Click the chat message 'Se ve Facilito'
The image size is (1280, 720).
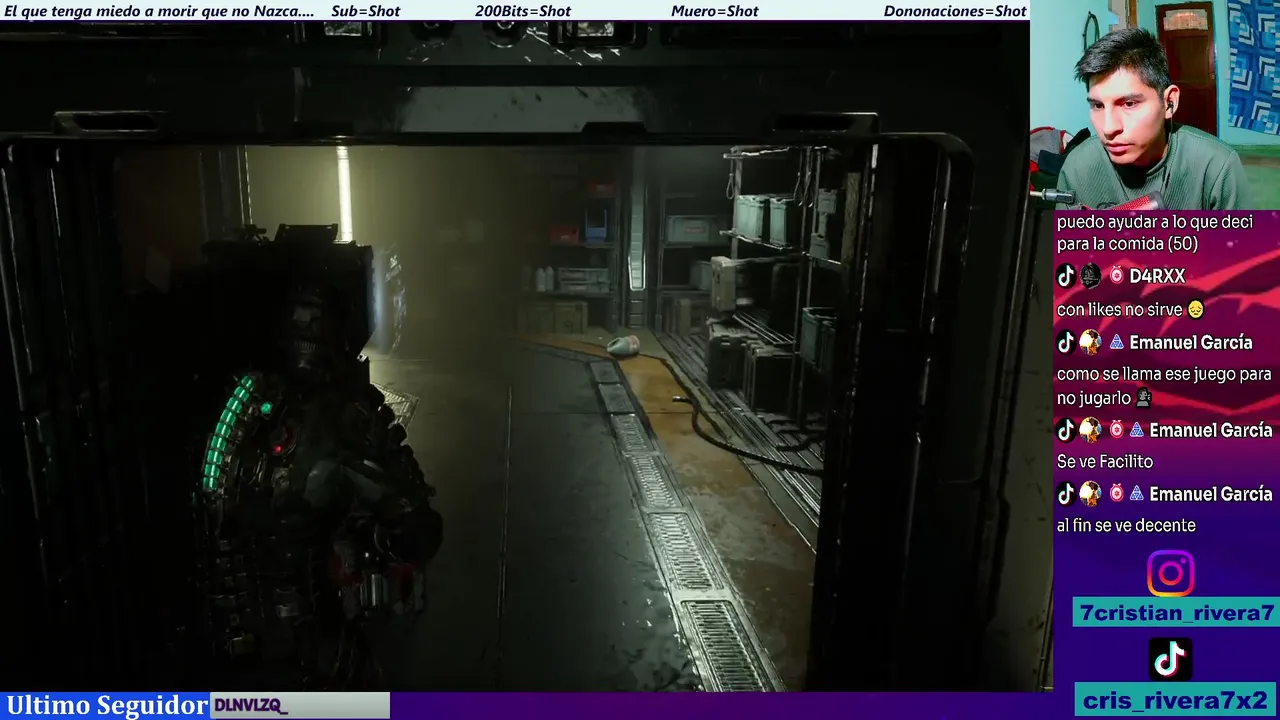pyautogui.click(x=1105, y=462)
